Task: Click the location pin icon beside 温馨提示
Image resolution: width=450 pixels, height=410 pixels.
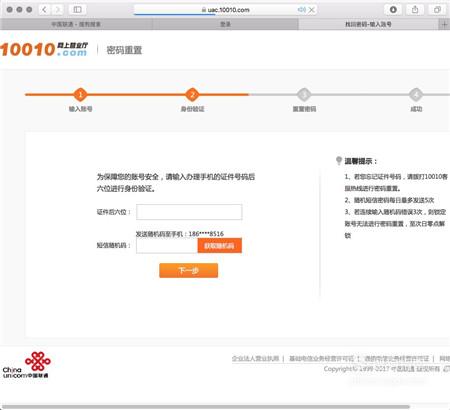Action: [339, 161]
